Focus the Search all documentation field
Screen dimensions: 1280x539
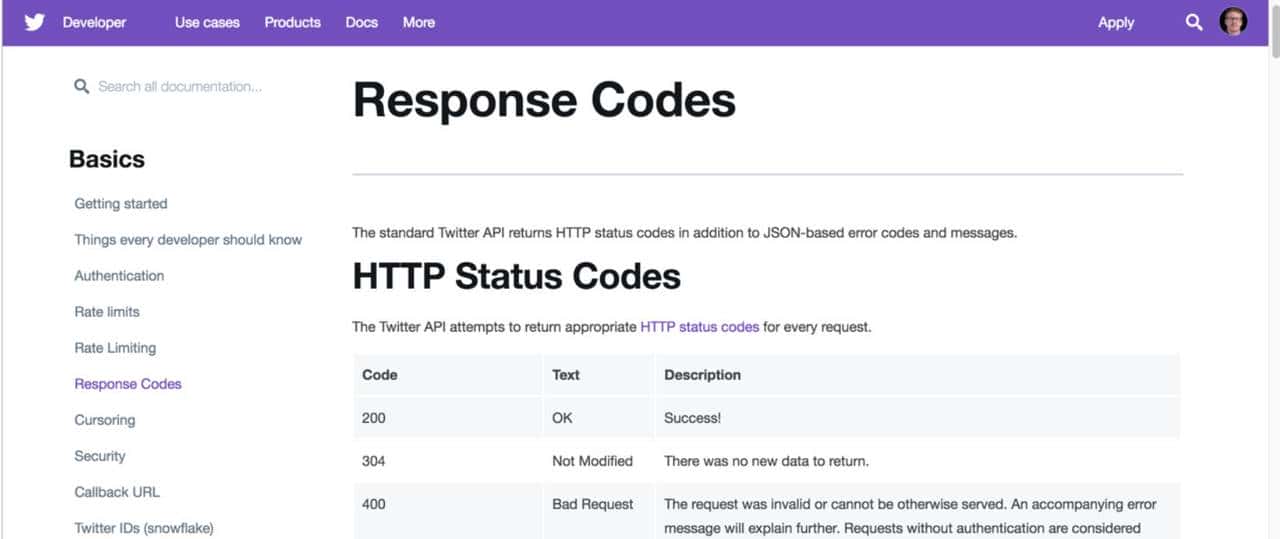pos(180,87)
